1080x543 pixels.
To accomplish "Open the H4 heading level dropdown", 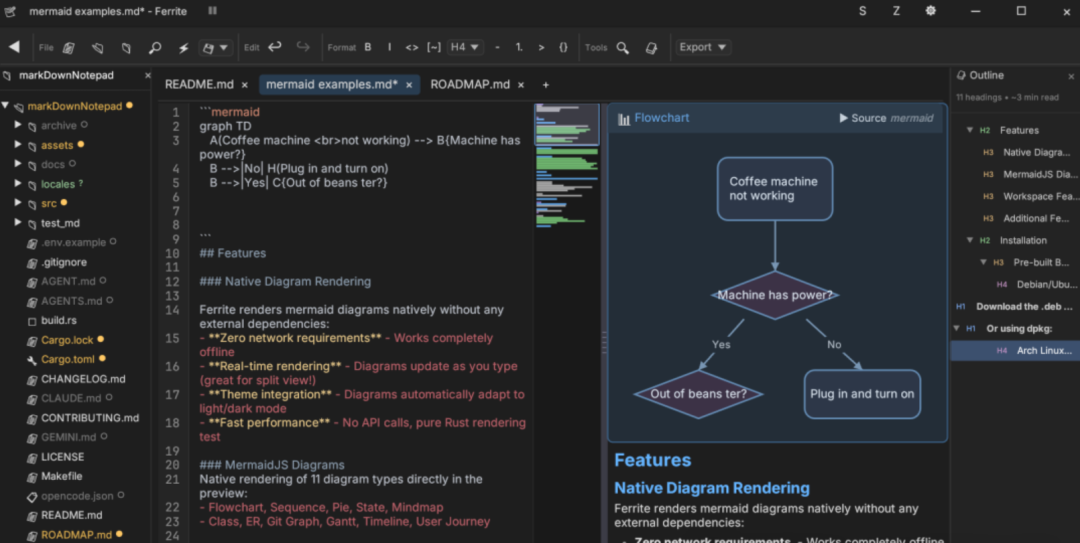I will coord(465,47).
